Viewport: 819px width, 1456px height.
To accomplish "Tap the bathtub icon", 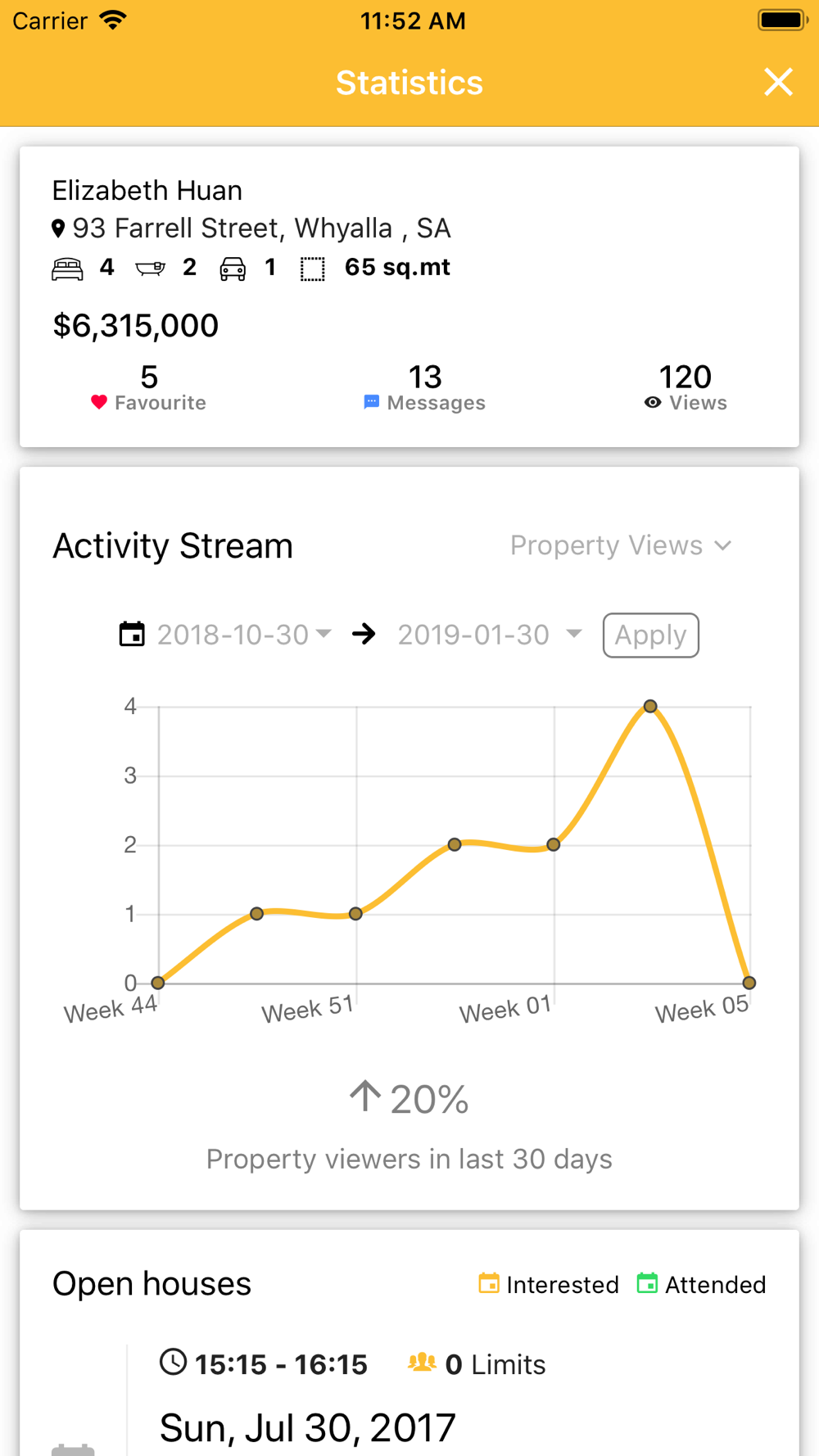I will pos(150,269).
